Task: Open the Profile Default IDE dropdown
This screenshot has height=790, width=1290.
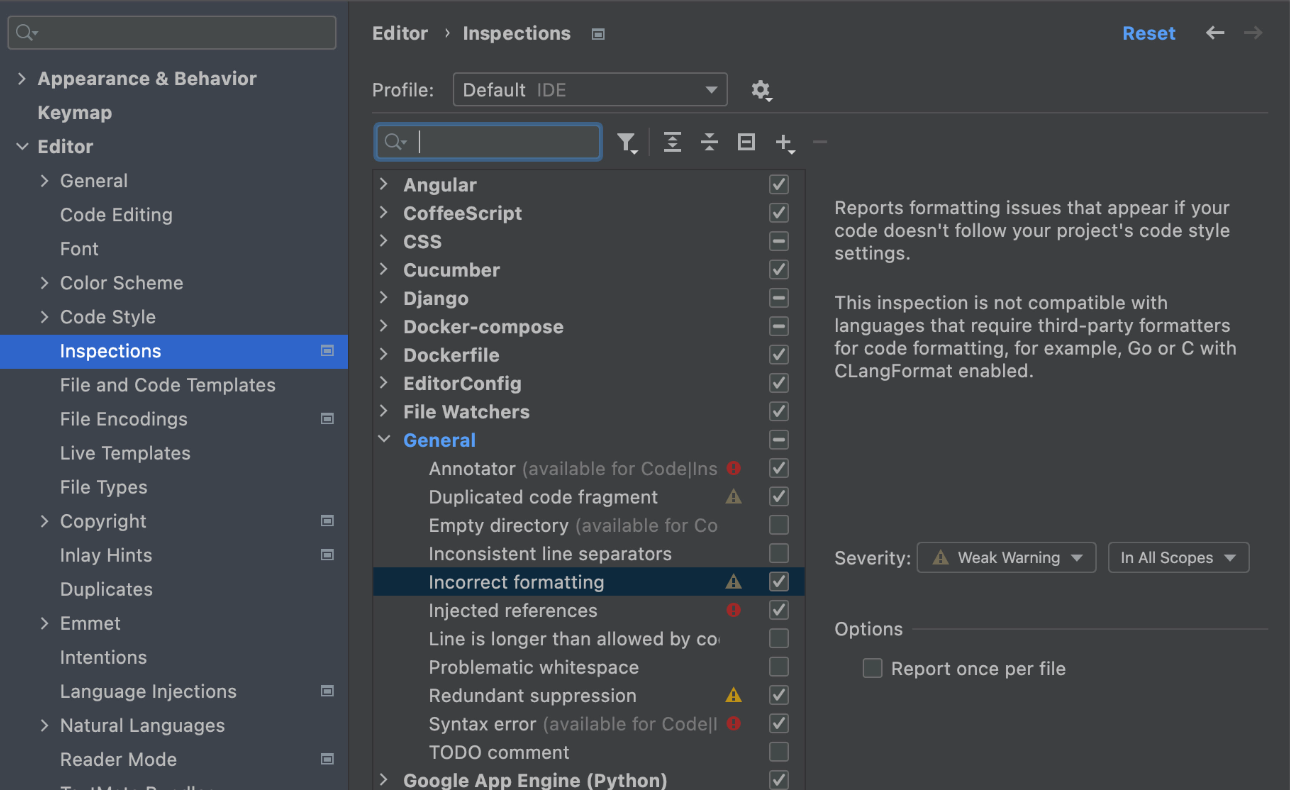Action: pyautogui.click(x=590, y=90)
